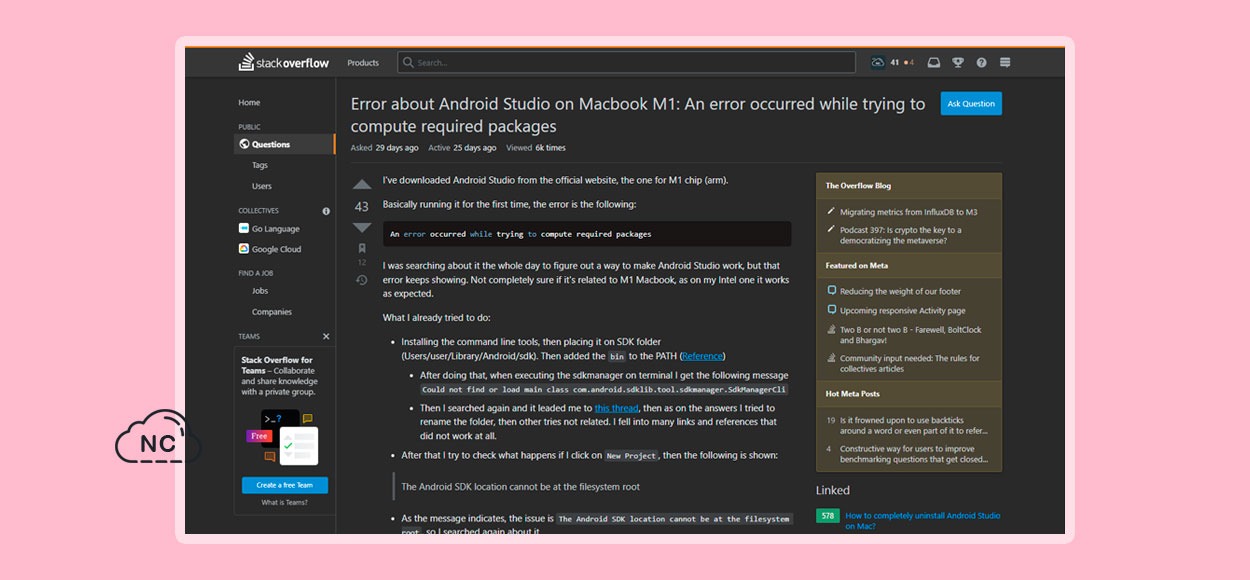
Task: Downvote the question with the down arrow
Action: point(362,228)
